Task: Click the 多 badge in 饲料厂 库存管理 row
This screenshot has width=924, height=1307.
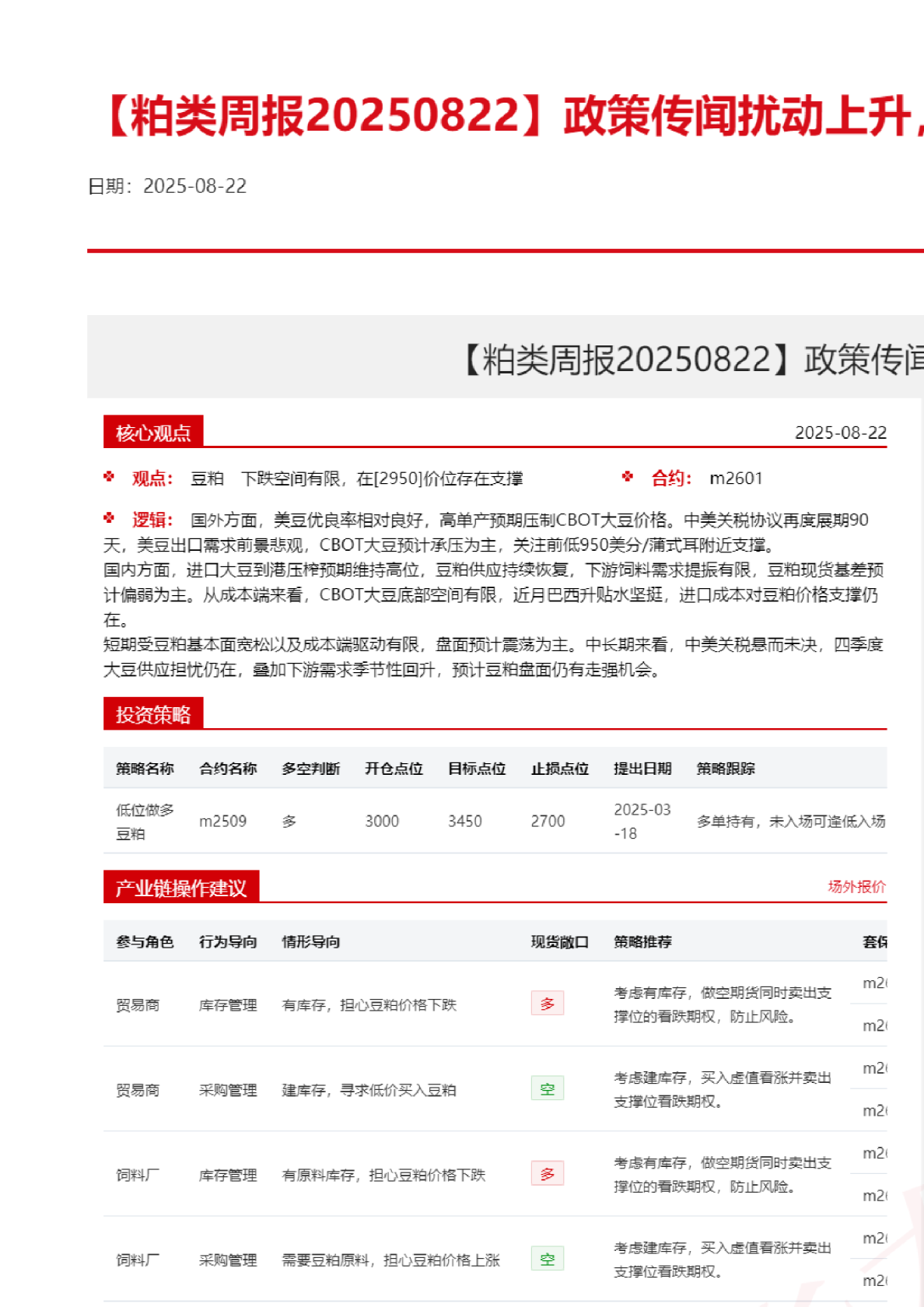Action: click(547, 1174)
